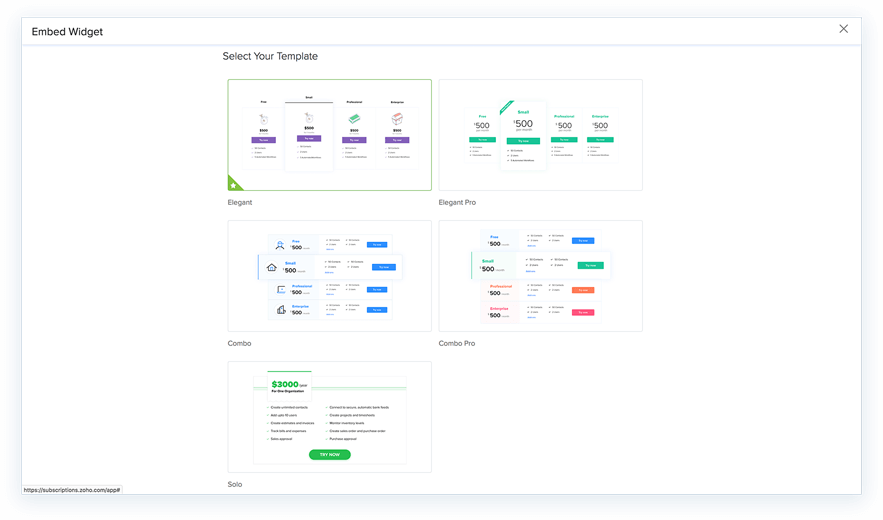The width and height of the screenshot is (883, 520).
Task: Click the person icon in Combo preview
Action: 279,245
